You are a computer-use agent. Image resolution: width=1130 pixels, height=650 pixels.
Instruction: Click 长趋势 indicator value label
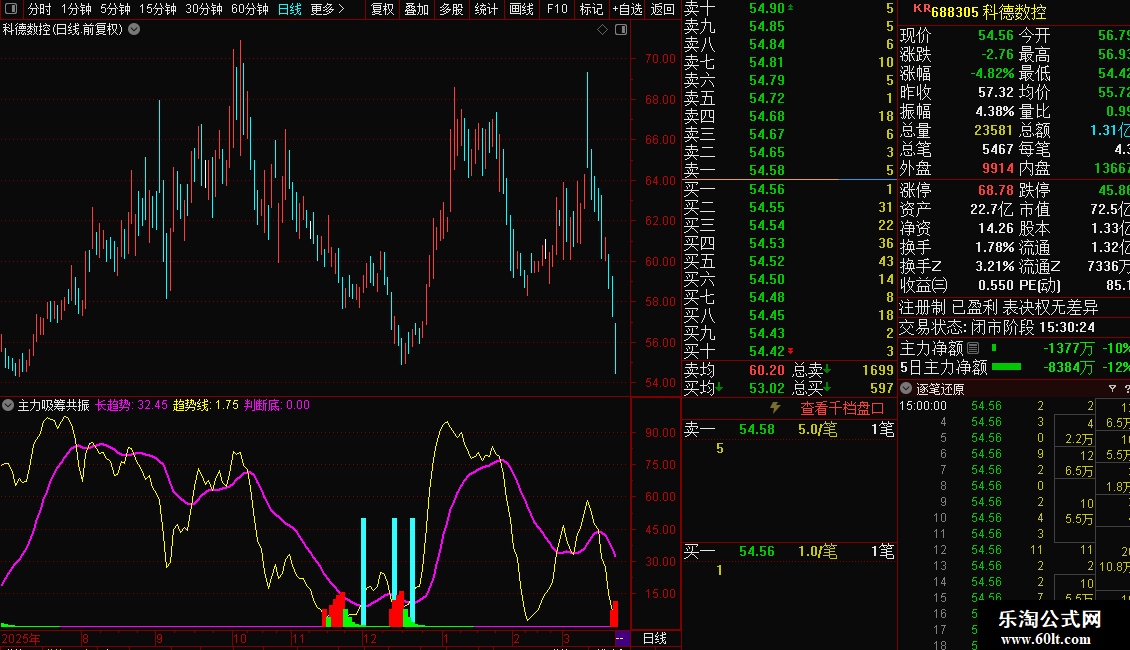tap(131, 405)
